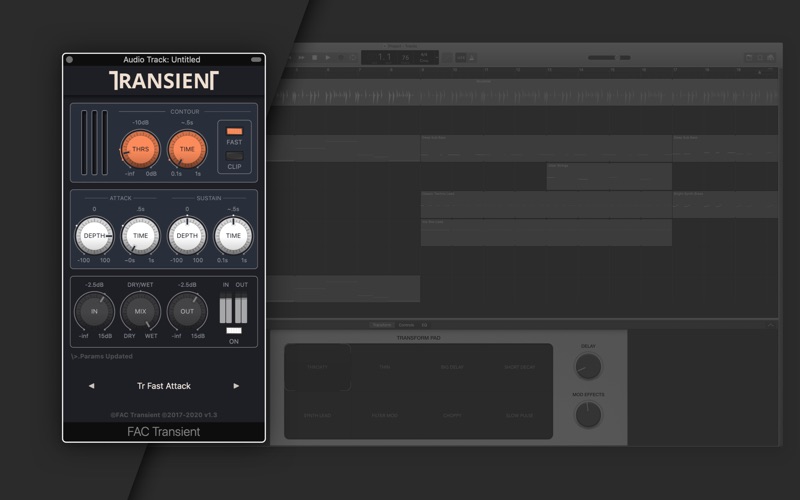Toggle Cycle mode in the GarageBand transport
The width and height of the screenshot is (800, 500).
tap(353, 58)
